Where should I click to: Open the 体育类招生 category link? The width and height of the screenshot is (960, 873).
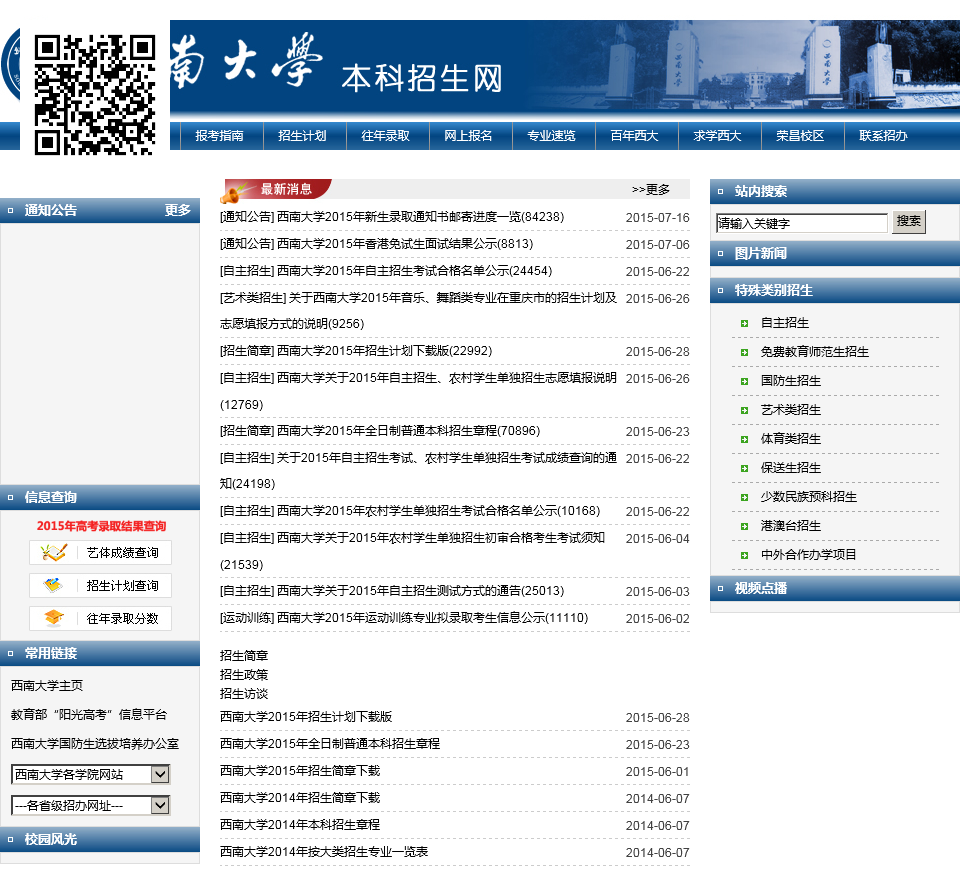pos(791,439)
